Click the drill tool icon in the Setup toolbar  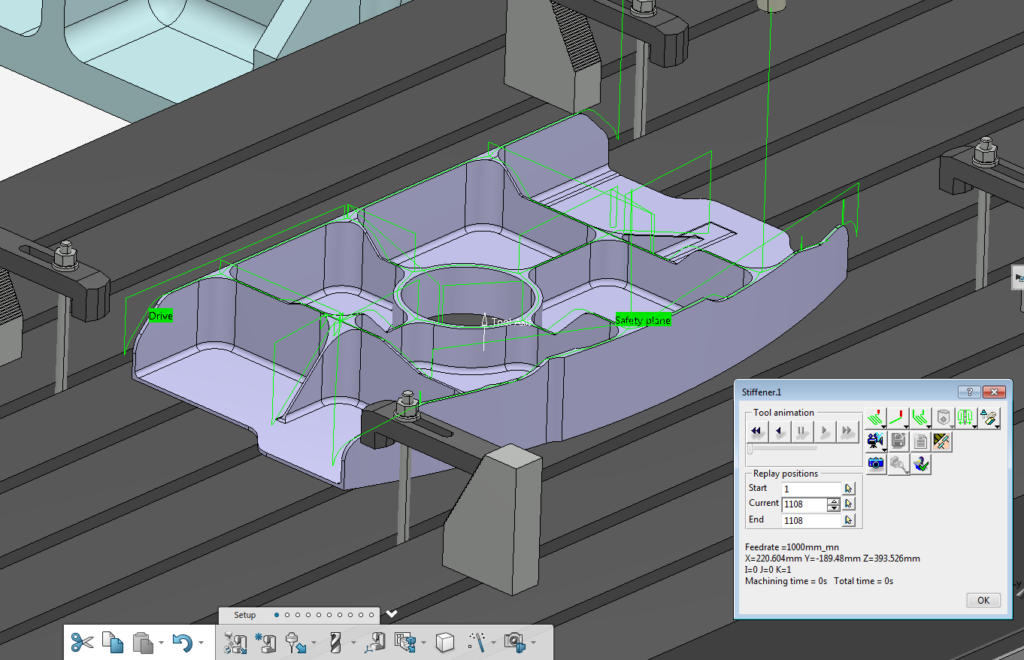(336, 643)
